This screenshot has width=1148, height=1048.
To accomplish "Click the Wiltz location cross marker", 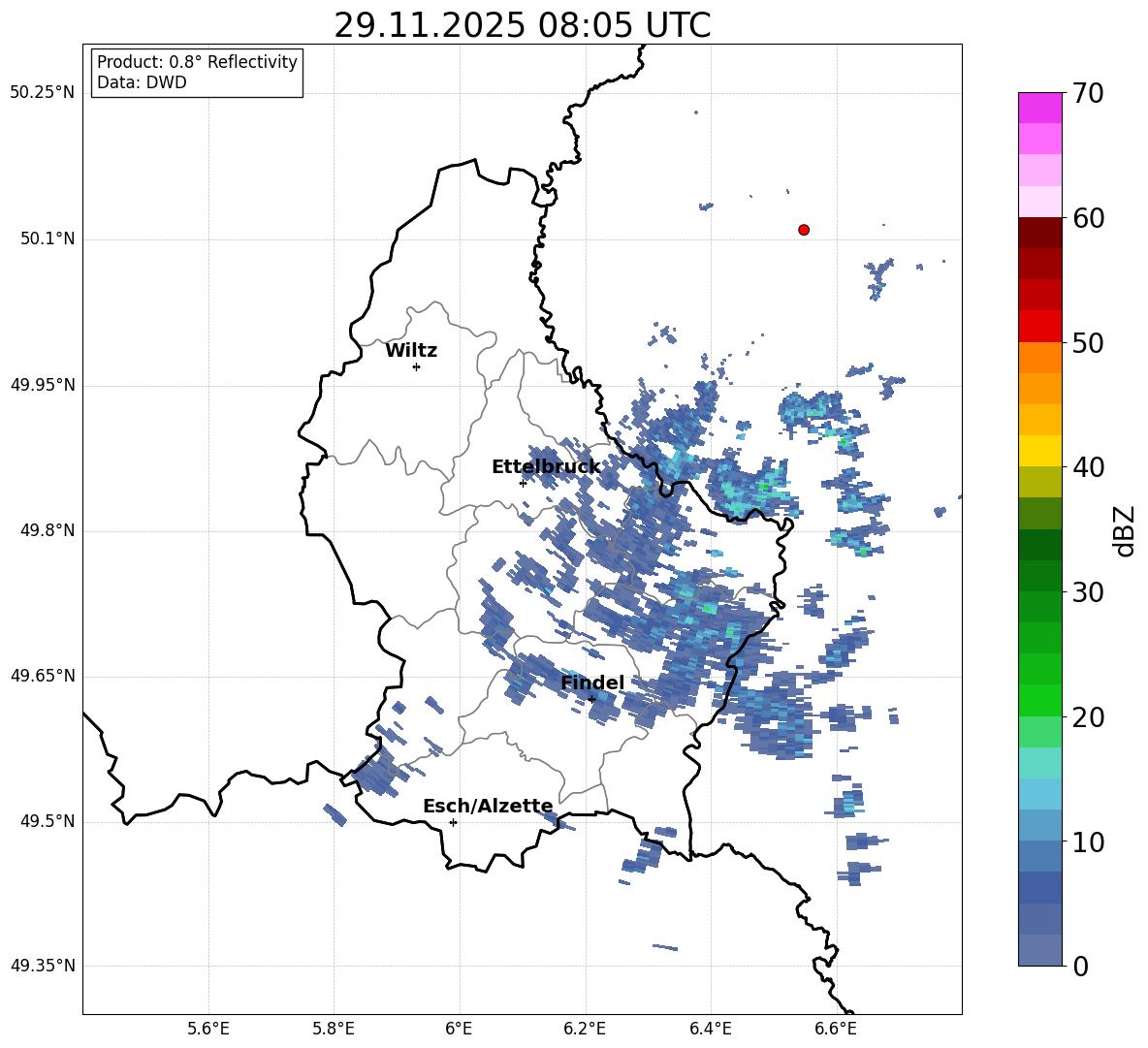I will click(x=417, y=366).
